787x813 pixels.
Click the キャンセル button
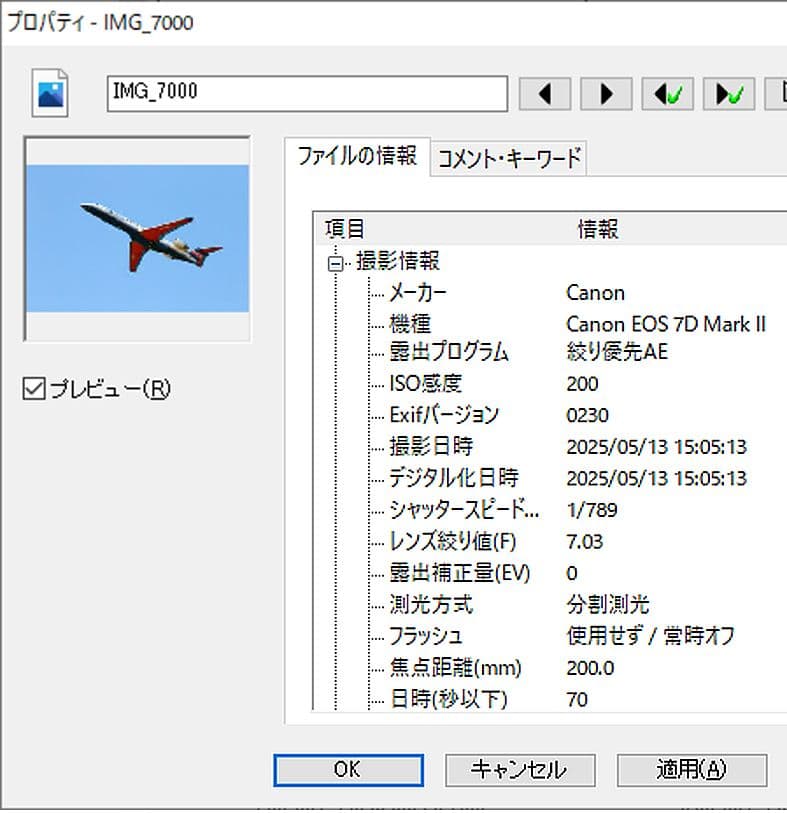coord(520,769)
